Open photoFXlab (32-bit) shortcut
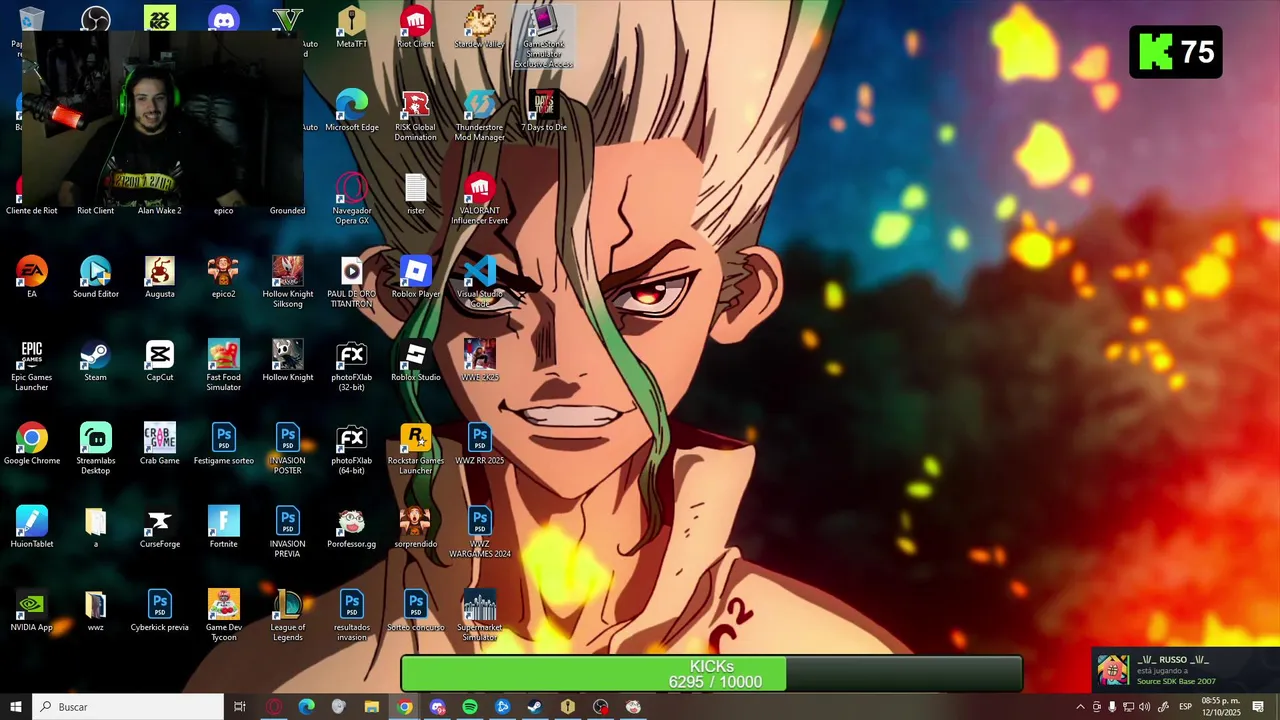This screenshot has height=720, width=1280. pos(352,366)
